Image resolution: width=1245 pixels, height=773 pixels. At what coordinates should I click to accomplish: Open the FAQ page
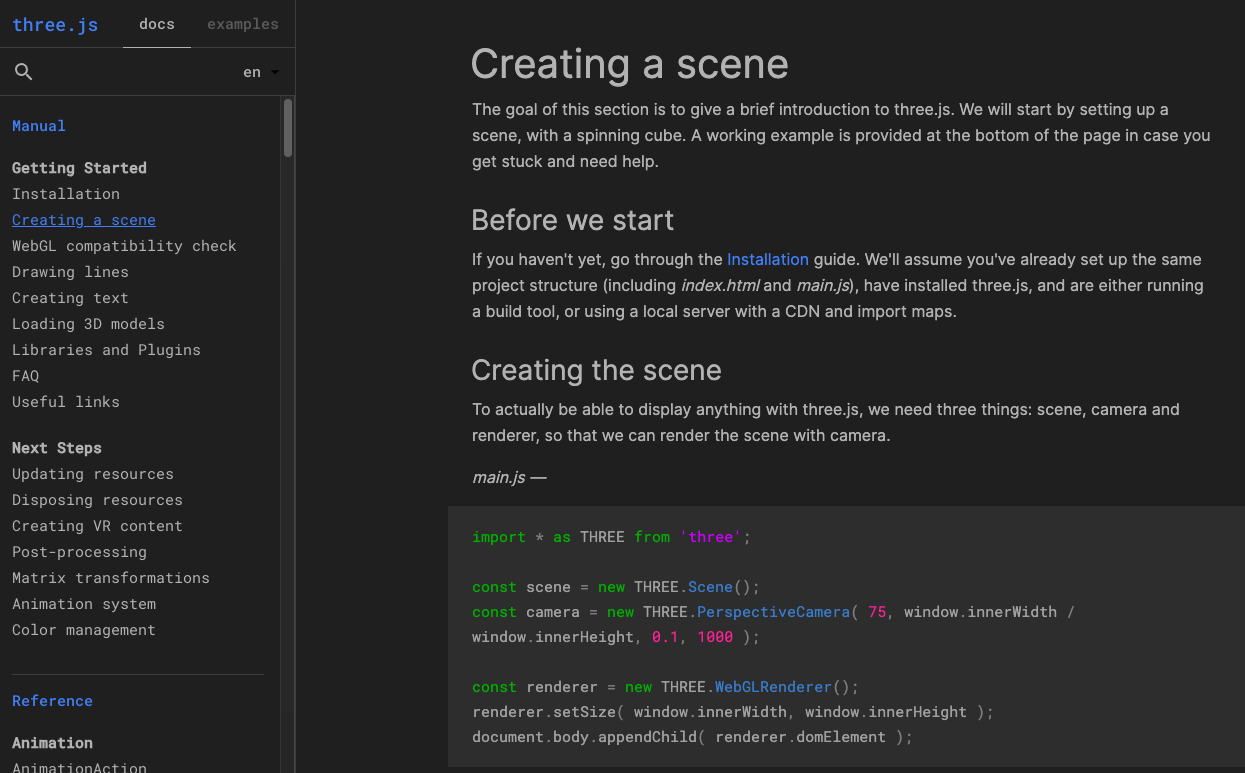[x=25, y=375]
